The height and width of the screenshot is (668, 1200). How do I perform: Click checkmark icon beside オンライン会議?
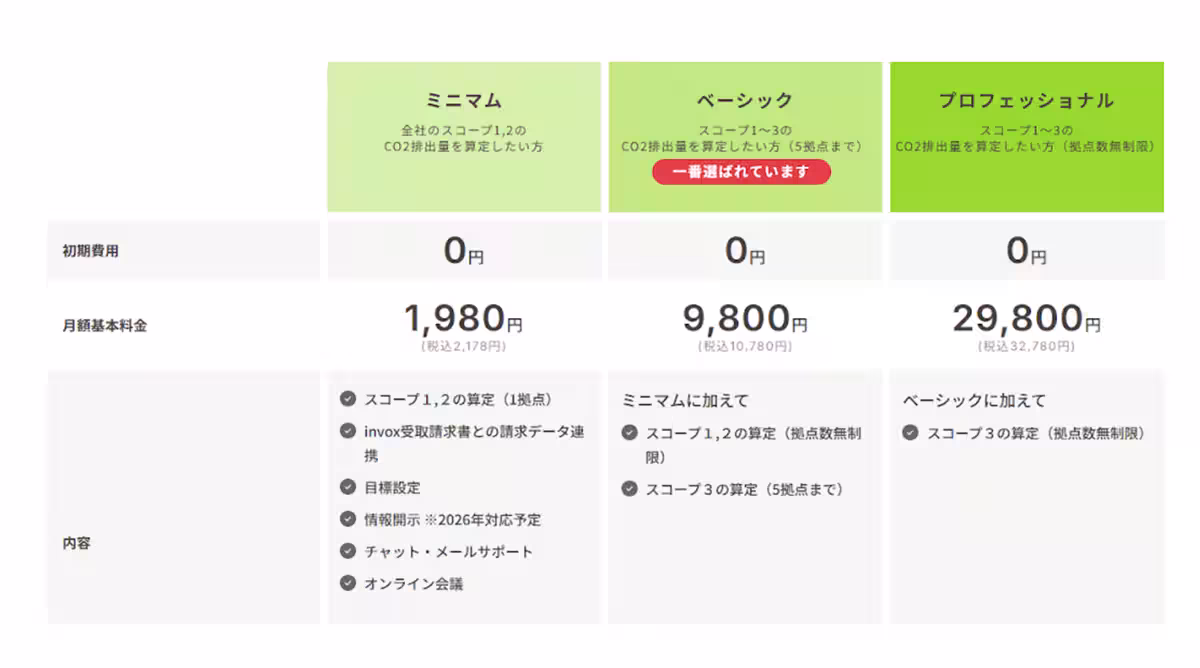point(348,583)
